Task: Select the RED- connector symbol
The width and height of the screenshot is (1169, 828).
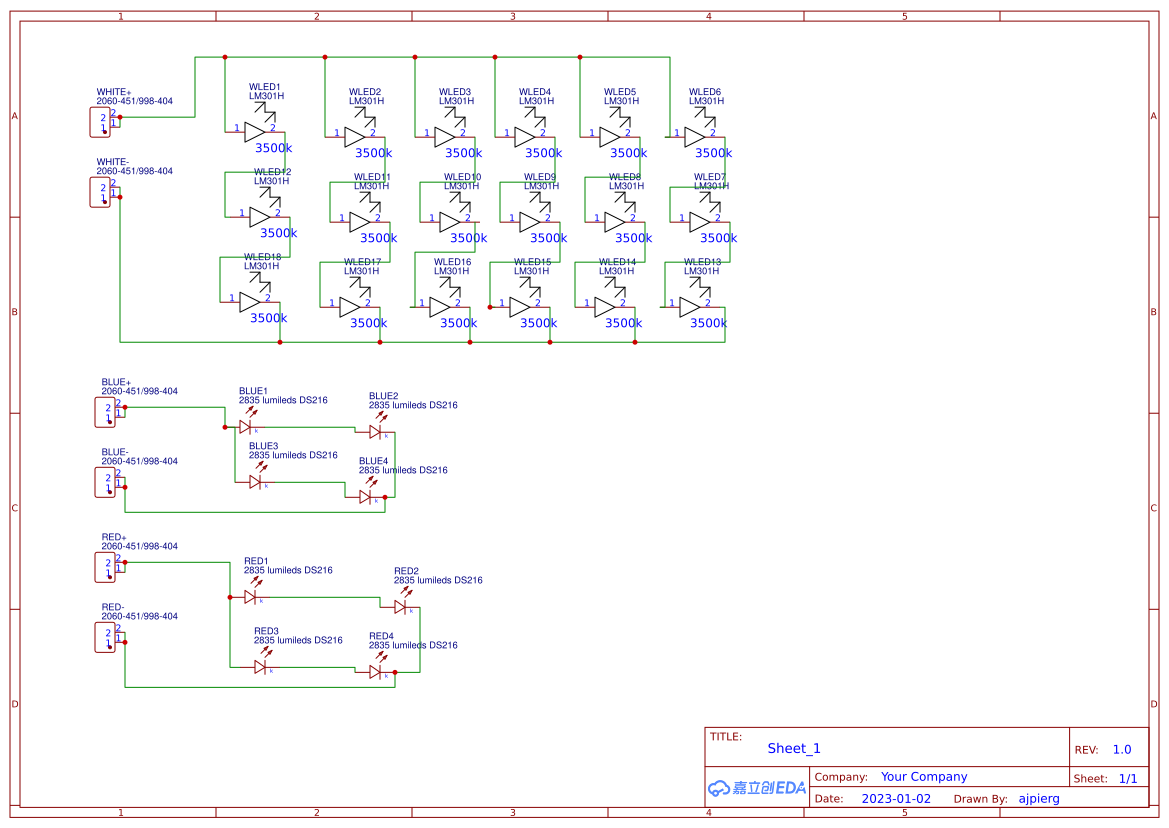Action: (x=106, y=637)
